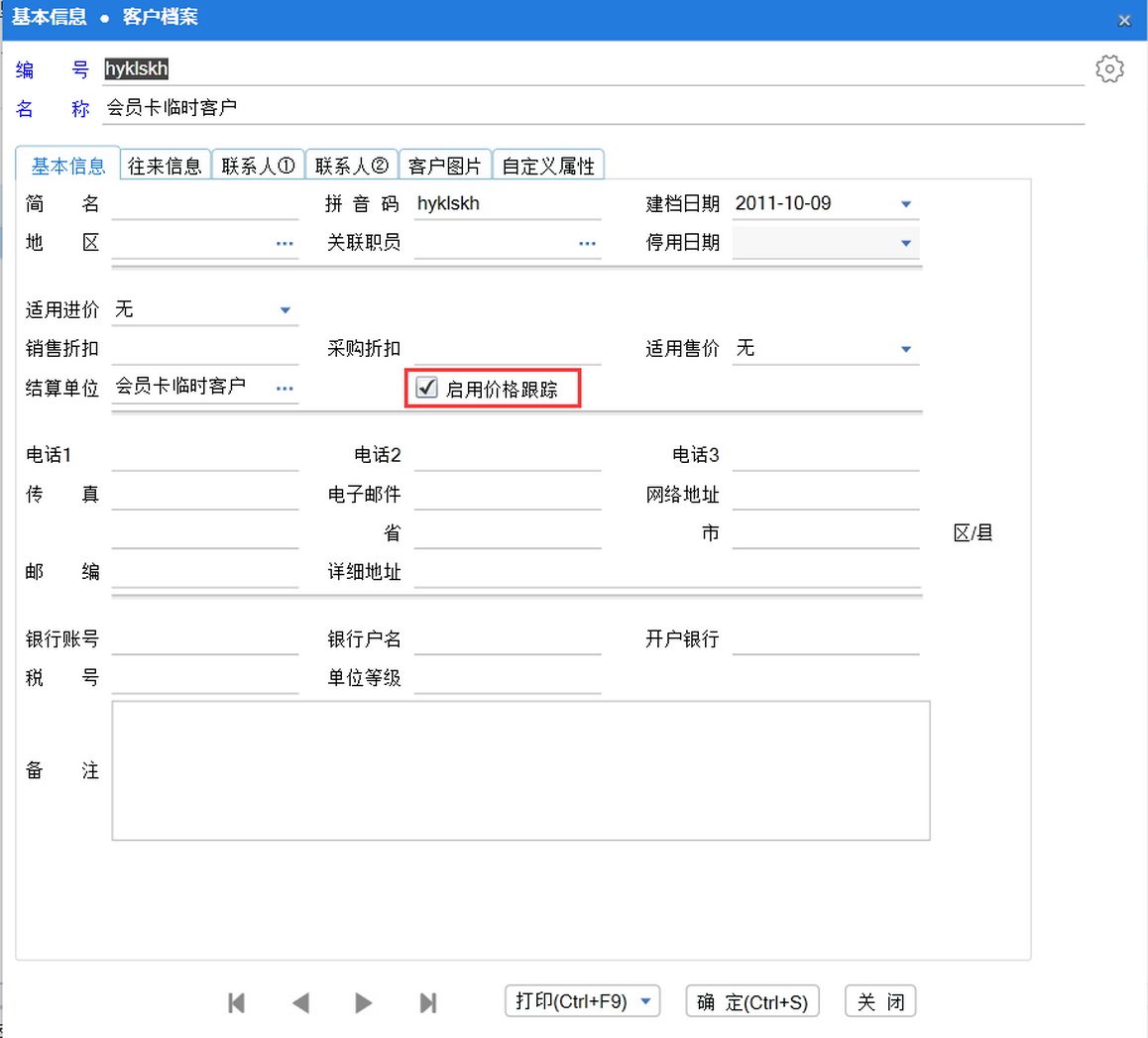Go to the previous record
Viewport: 1148px width, 1038px height.
pos(300,1002)
